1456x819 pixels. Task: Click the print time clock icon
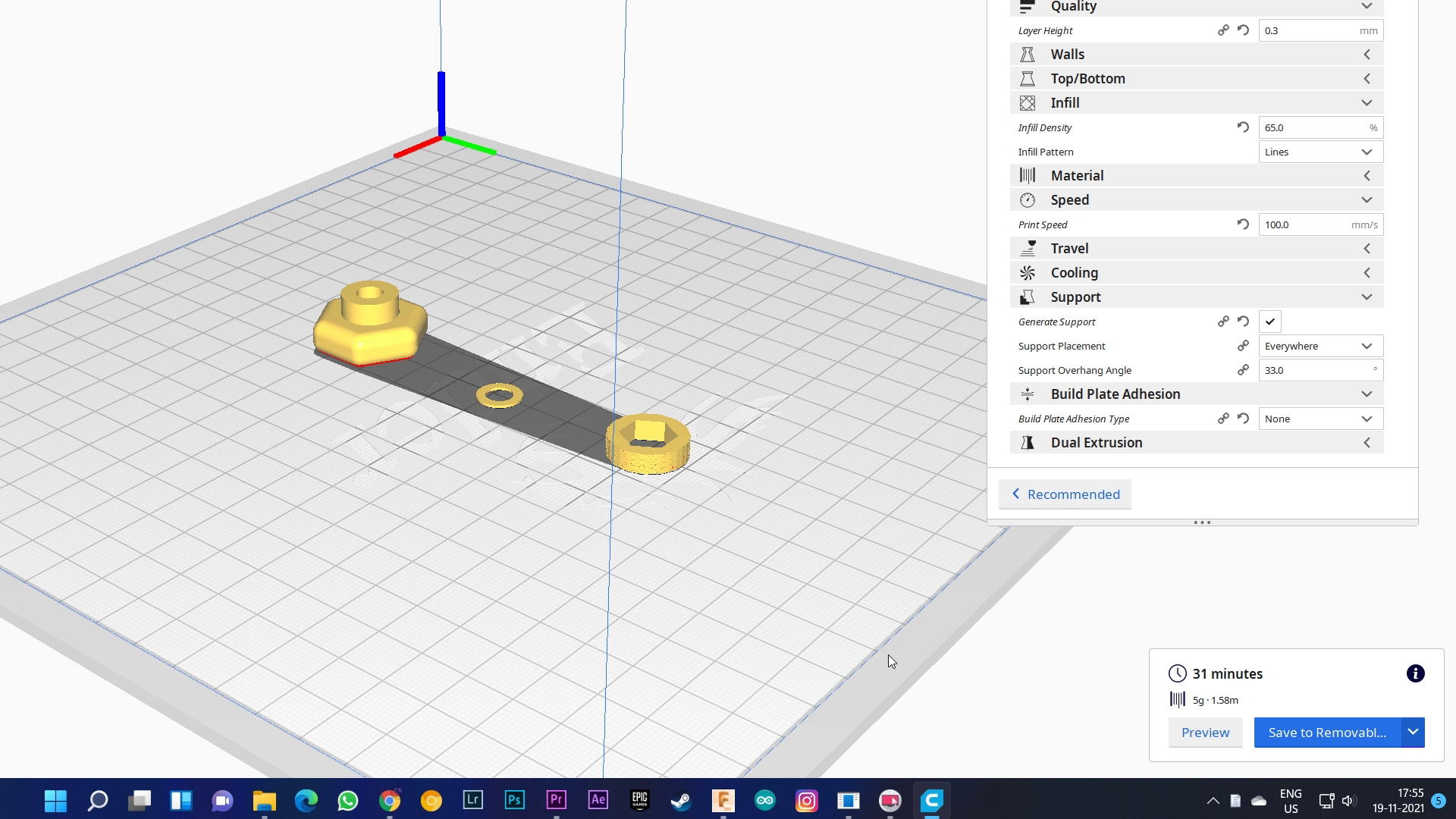[x=1177, y=673]
